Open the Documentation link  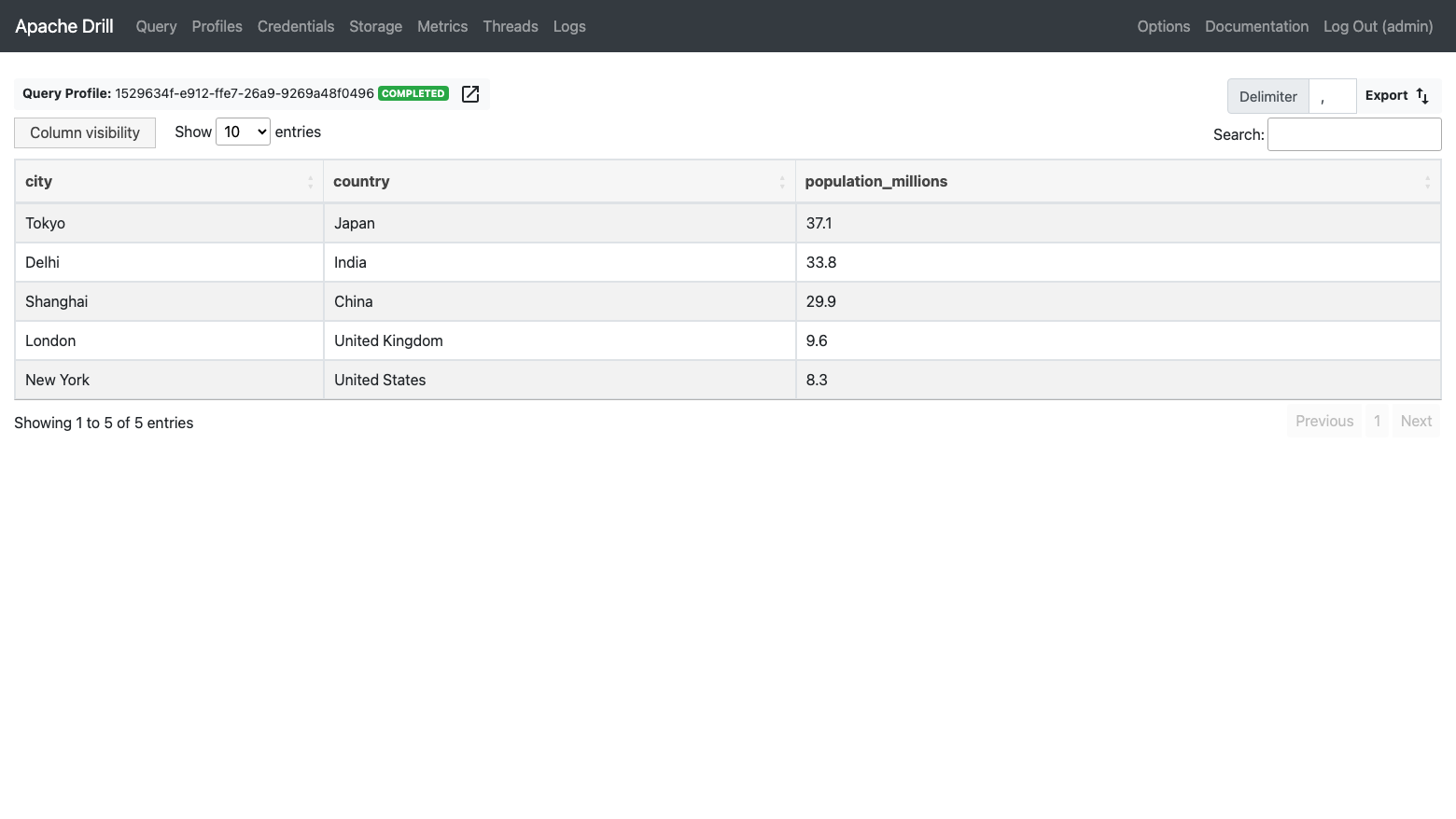1256,26
